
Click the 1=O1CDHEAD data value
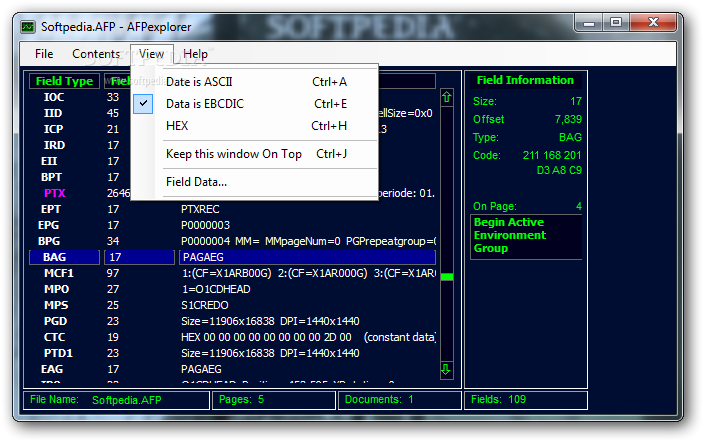coord(216,289)
